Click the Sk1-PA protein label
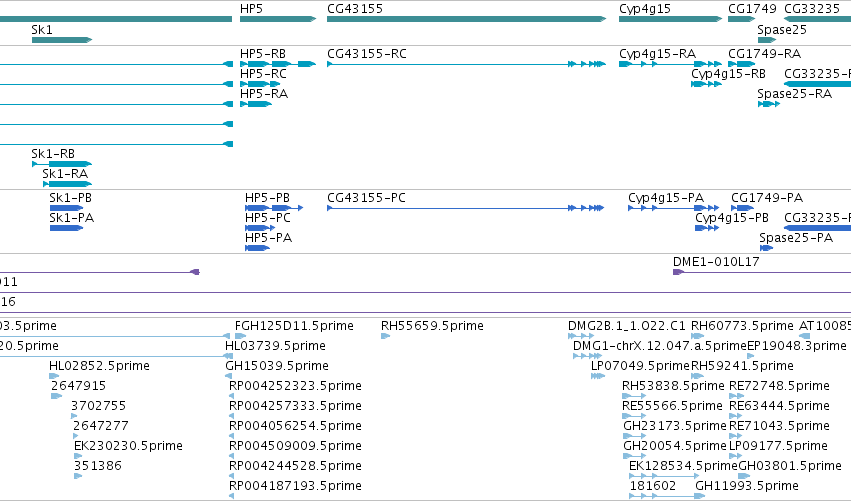Viewport: 851px width, 501px height. point(72,218)
